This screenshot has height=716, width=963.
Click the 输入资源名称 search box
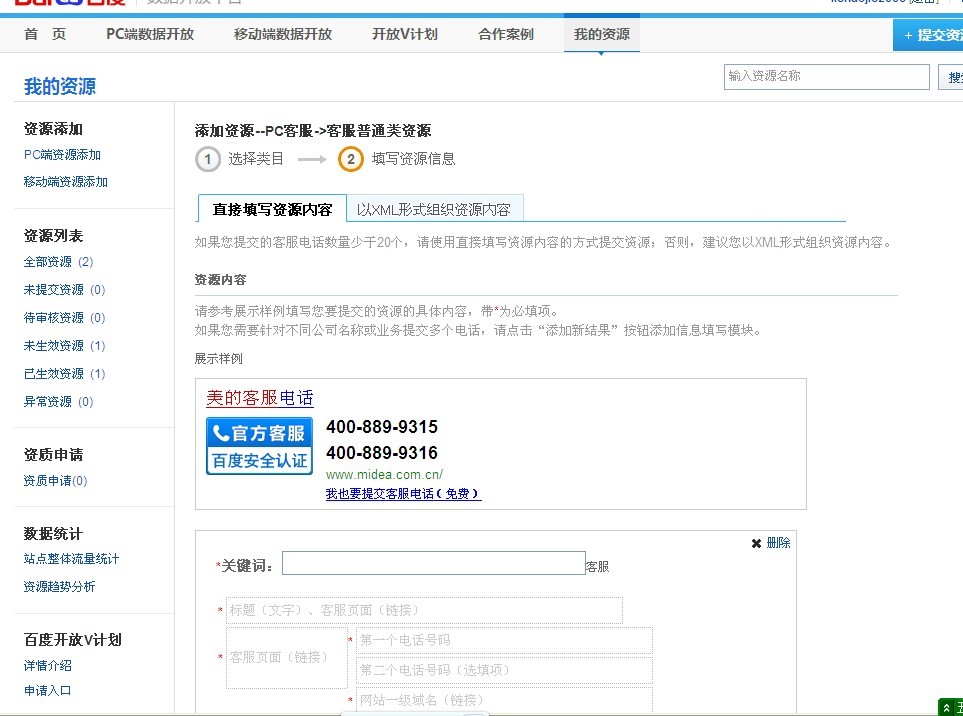pos(826,77)
